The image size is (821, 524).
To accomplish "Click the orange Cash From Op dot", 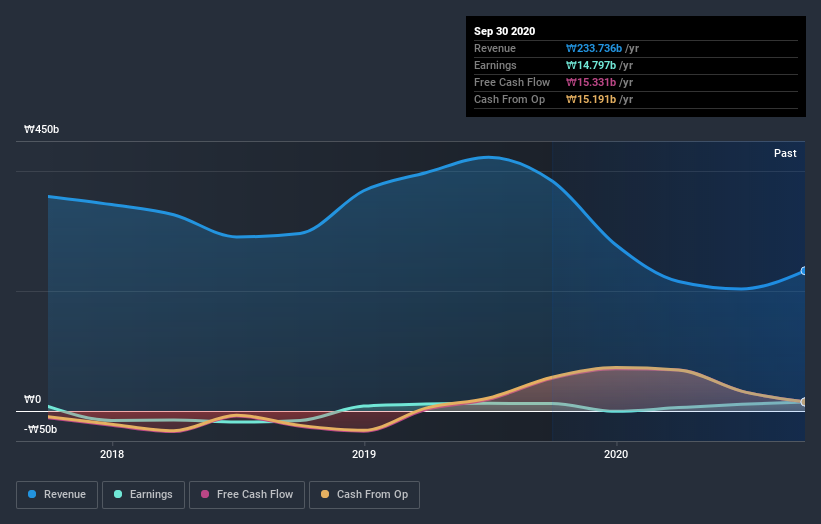I will click(325, 494).
